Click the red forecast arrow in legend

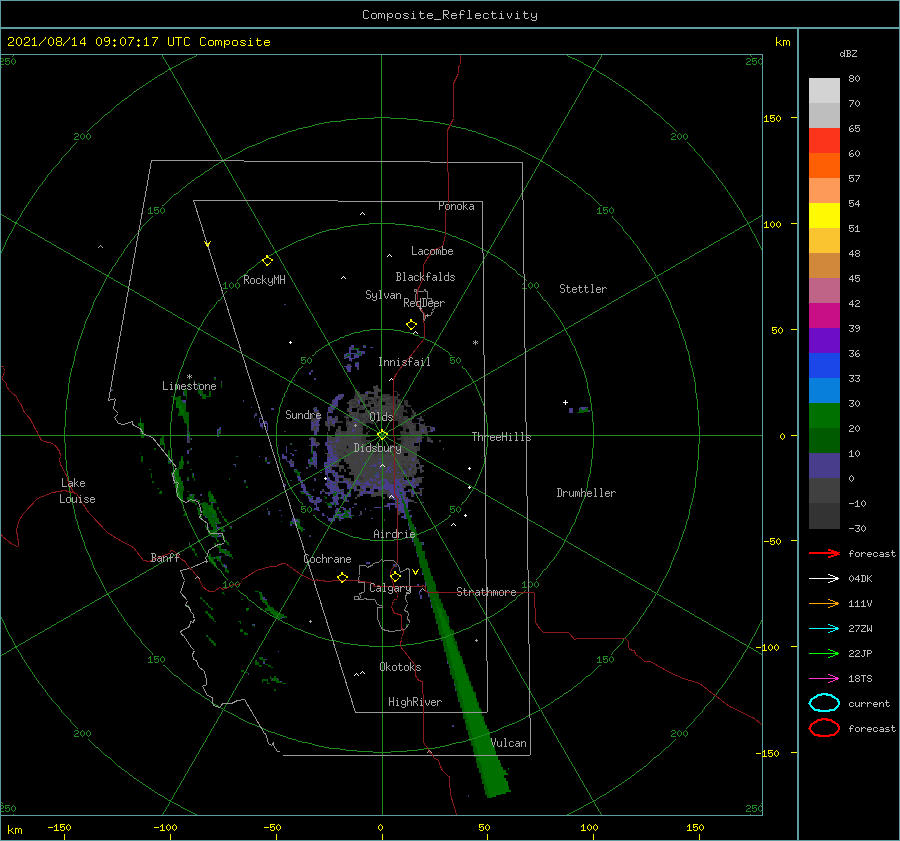[x=824, y=553]
